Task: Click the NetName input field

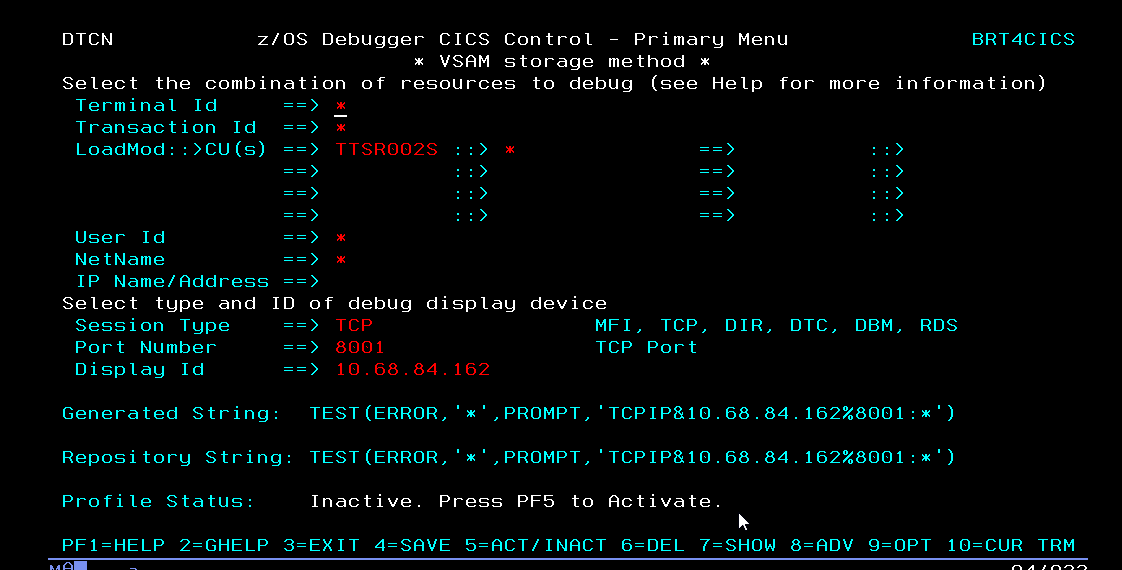Action: click(x=341, y=260)
